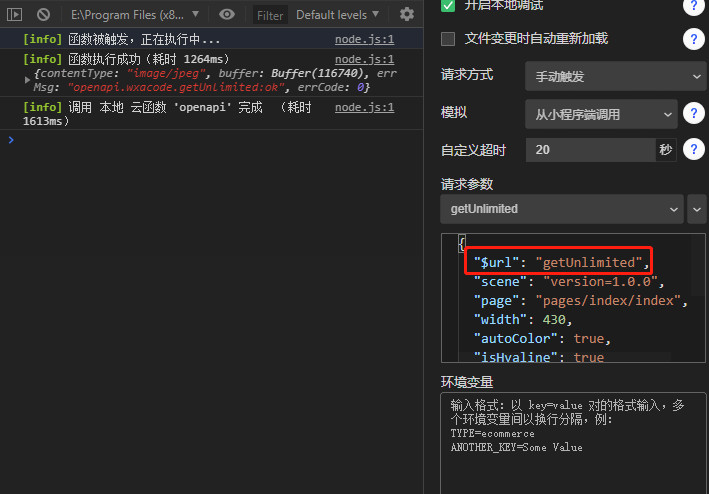
Task: Click the "$url": "getUnlimited" line in editor
Action: tap(561, 263)
